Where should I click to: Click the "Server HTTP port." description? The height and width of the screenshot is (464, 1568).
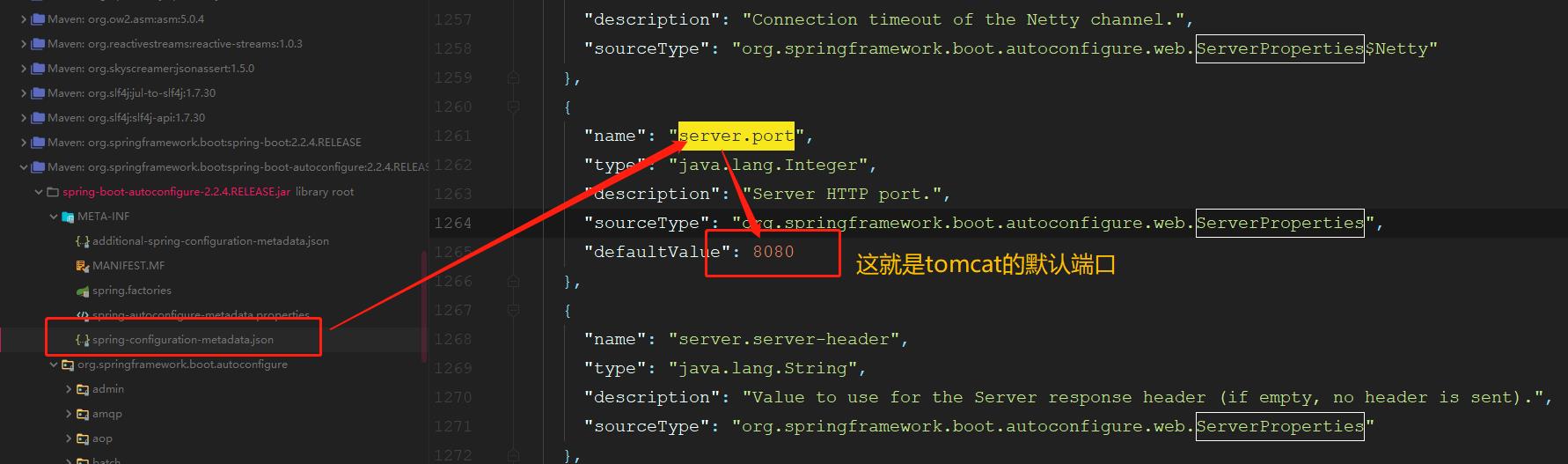[841, 194]
